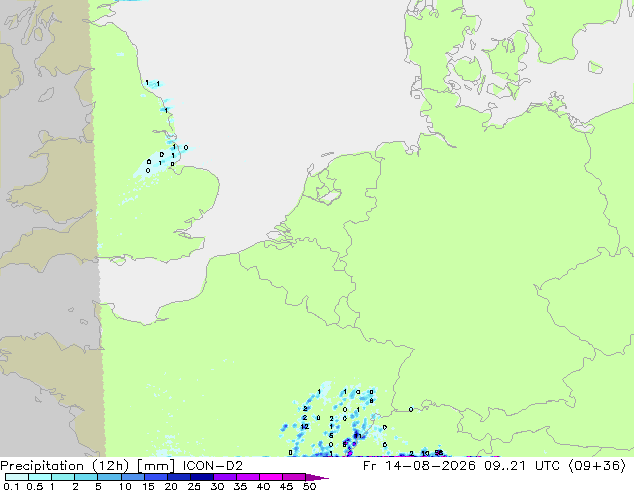Click magenta swatch between 40 and 45
Image resolution: width=634 pixels, height=490 pixels.
271,477
